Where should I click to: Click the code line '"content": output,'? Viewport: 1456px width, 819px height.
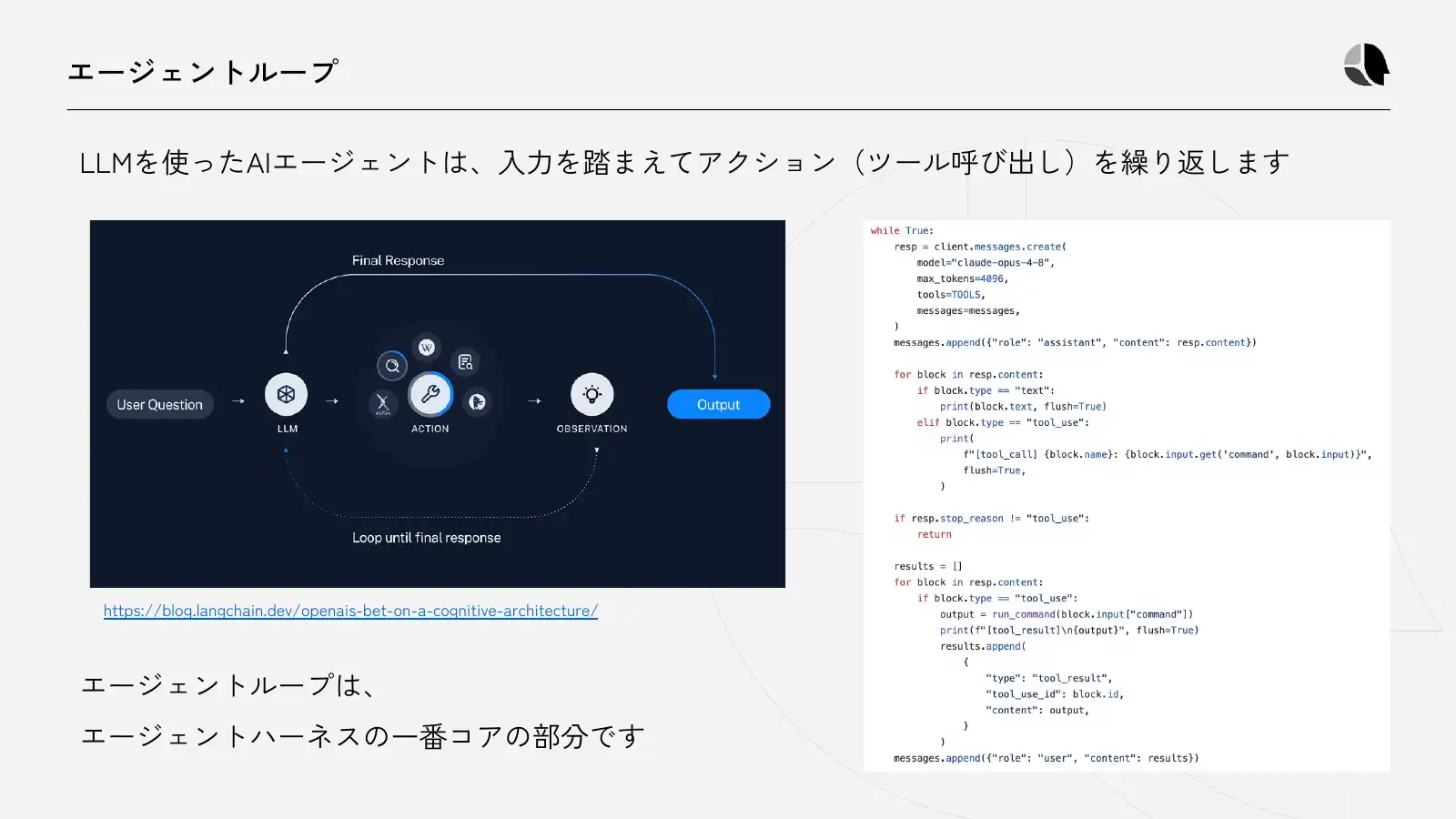1037,711
